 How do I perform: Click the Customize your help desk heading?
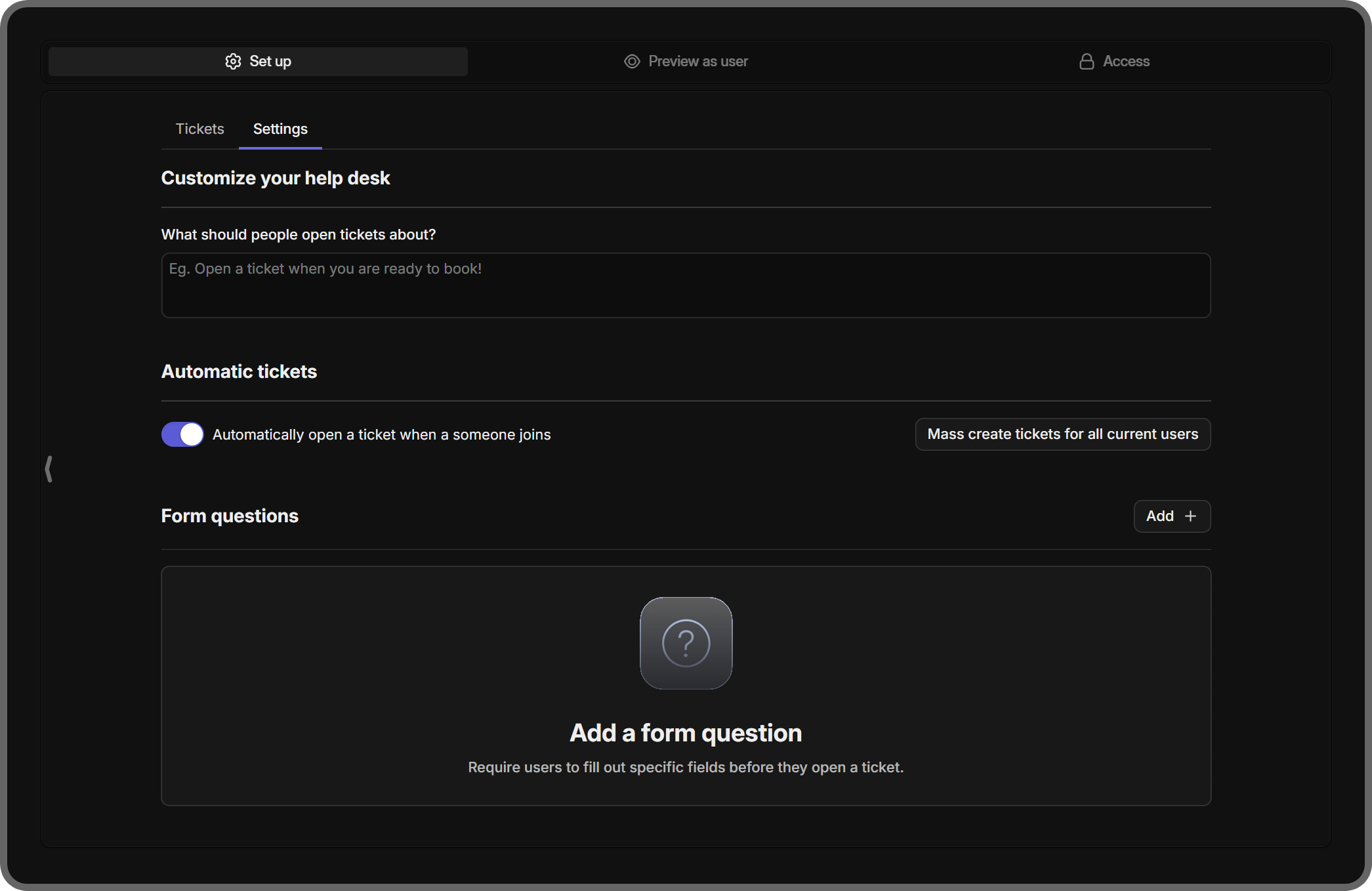coord(276,178)
